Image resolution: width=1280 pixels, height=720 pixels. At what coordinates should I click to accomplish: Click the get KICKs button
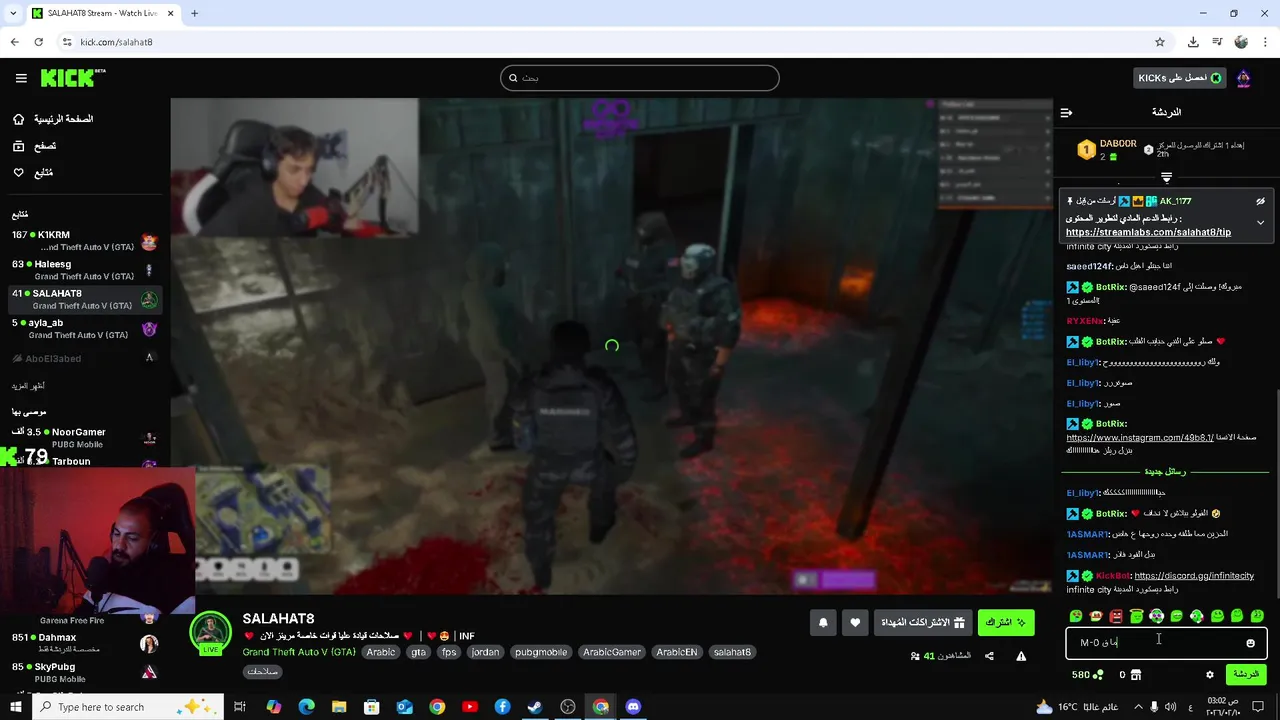tap(1180, 78)
